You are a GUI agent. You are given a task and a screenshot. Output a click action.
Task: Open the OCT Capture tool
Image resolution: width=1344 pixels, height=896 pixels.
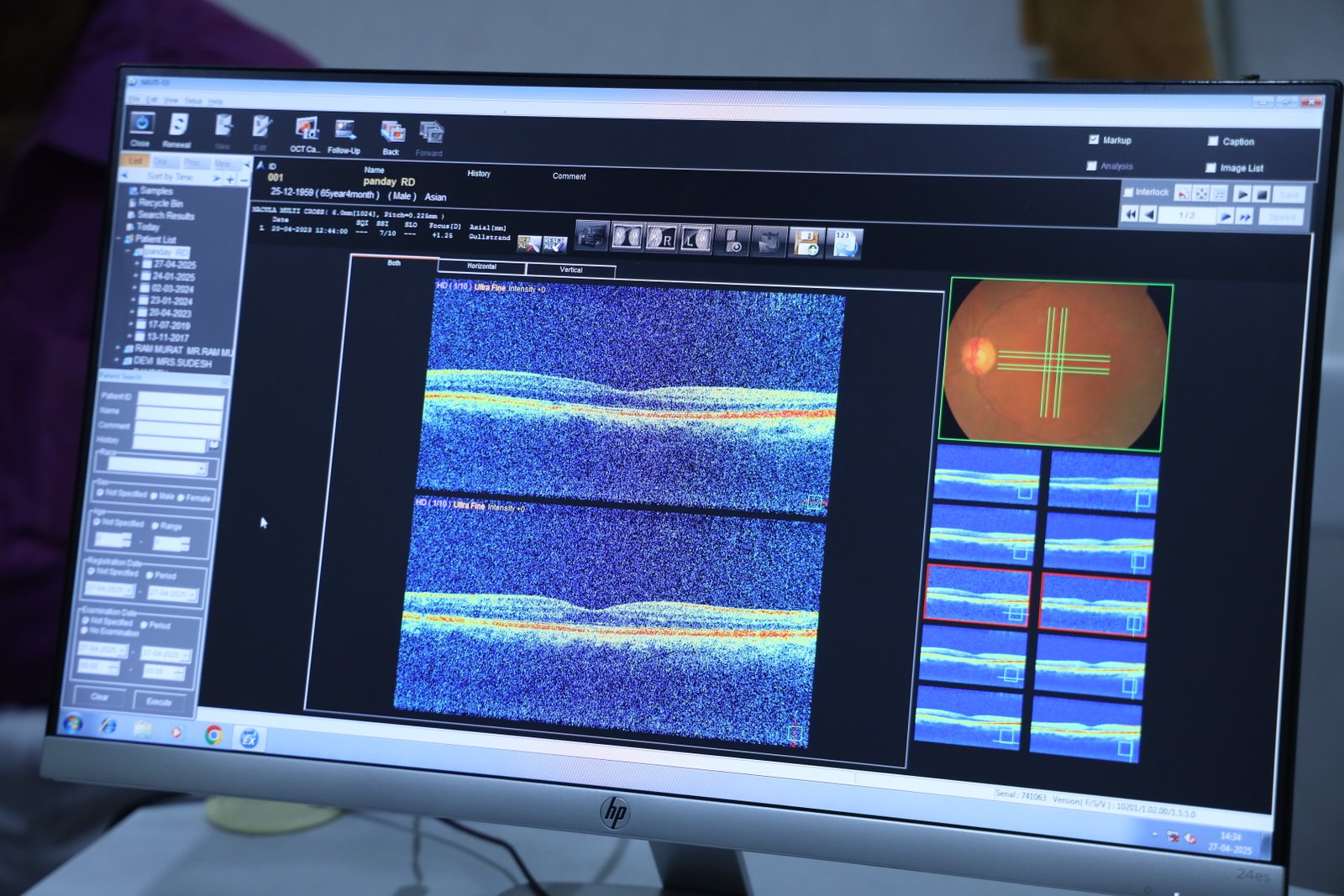[306, 131]
